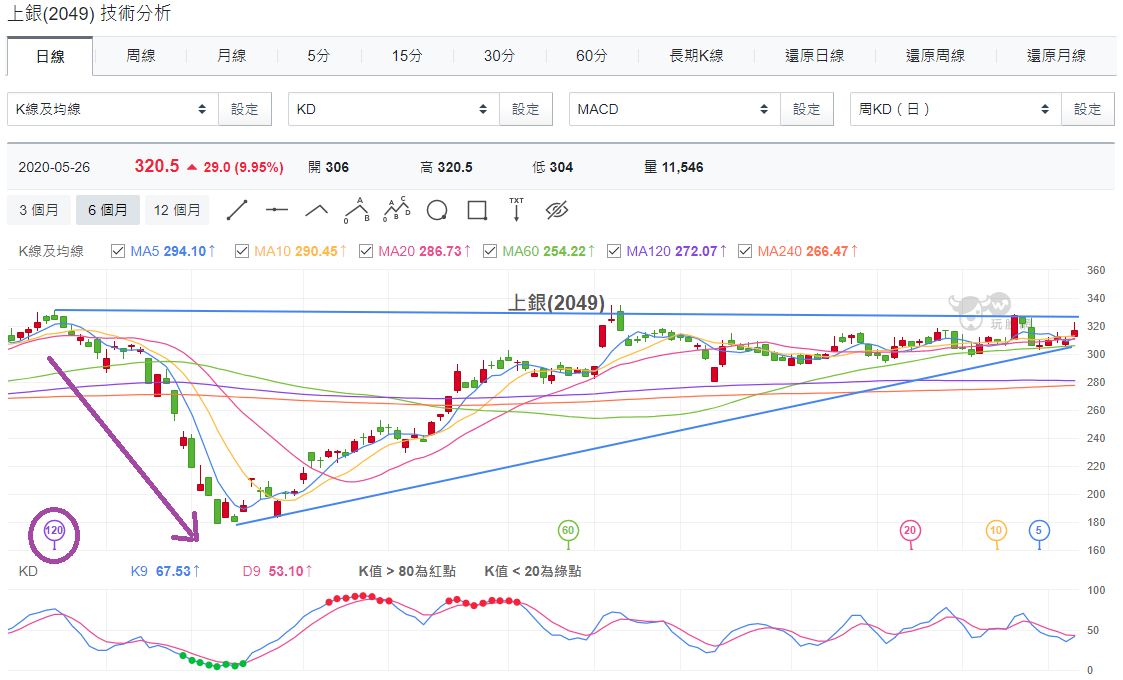This screenshot has width=1123, height=680.
Task: Open the MACD indicator dropdown
Action: (674, 109)
